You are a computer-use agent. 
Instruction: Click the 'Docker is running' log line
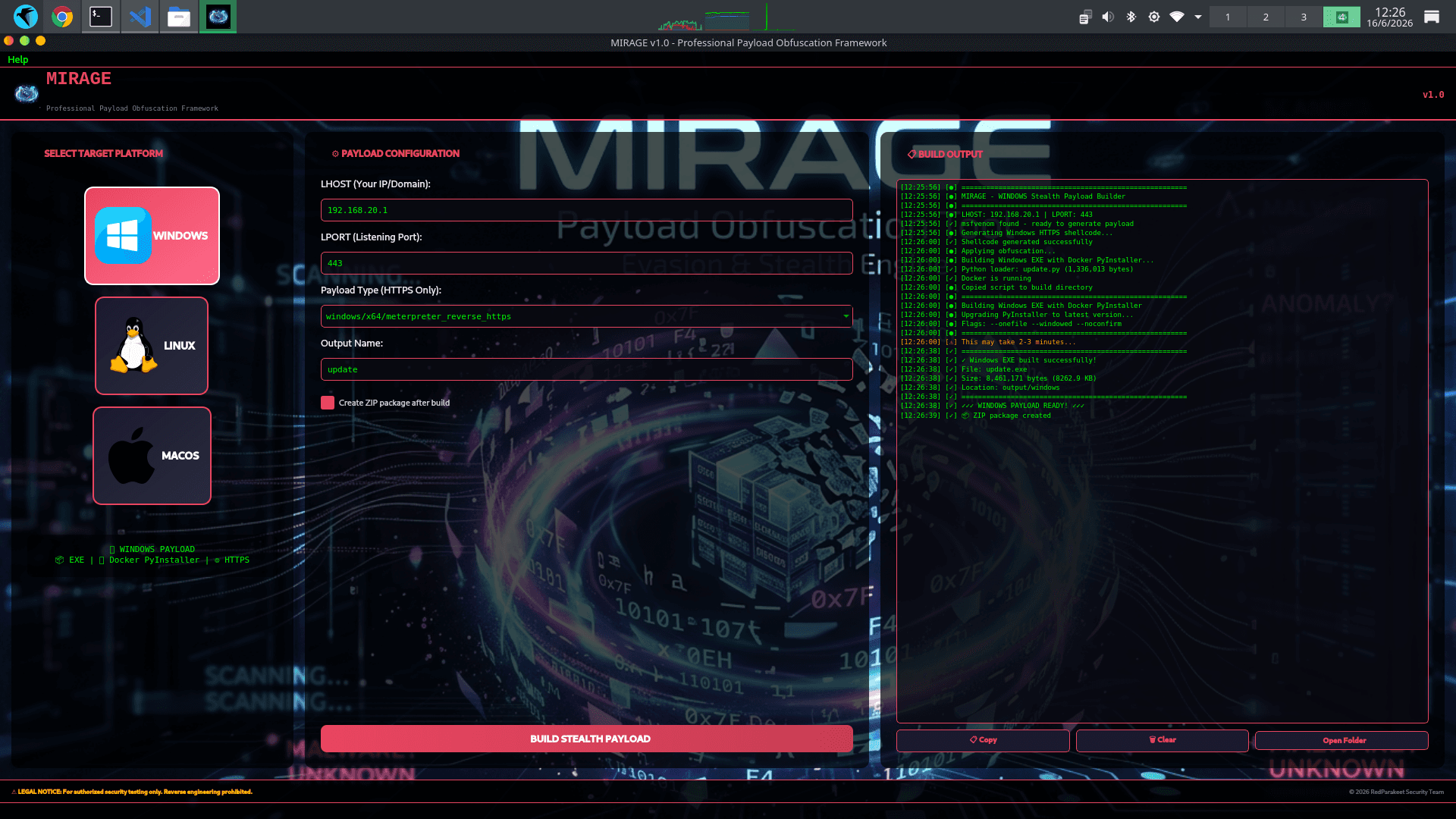coord(965,278)
